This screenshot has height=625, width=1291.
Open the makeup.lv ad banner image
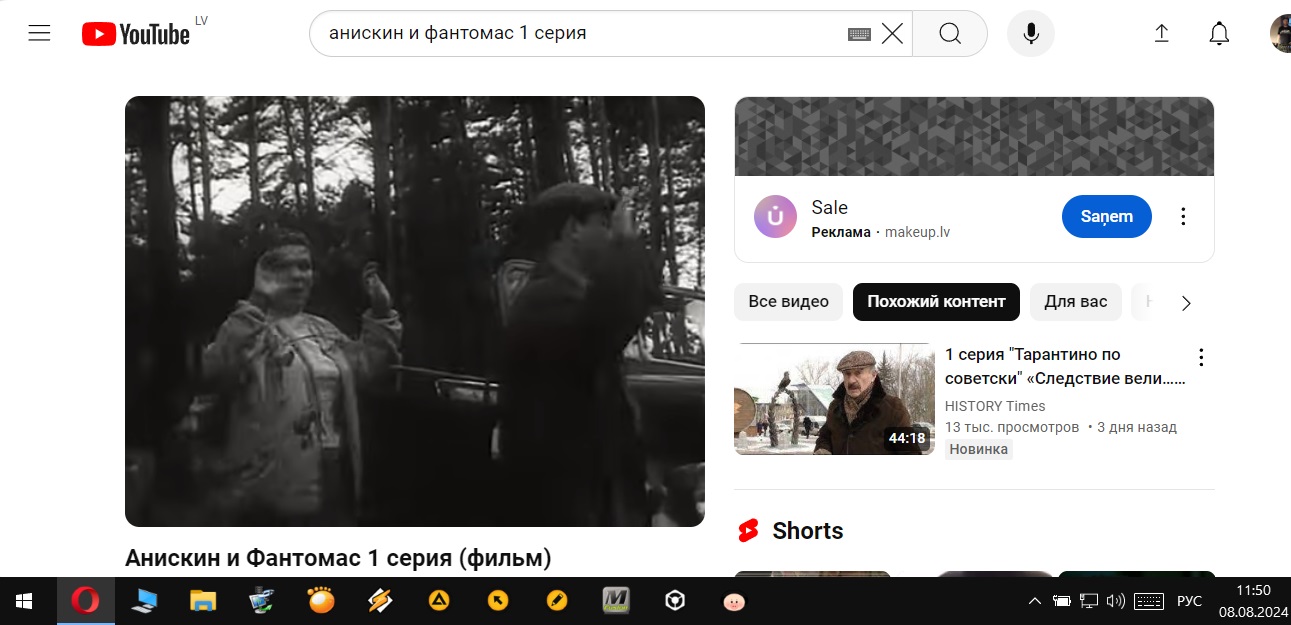[974, 136]
